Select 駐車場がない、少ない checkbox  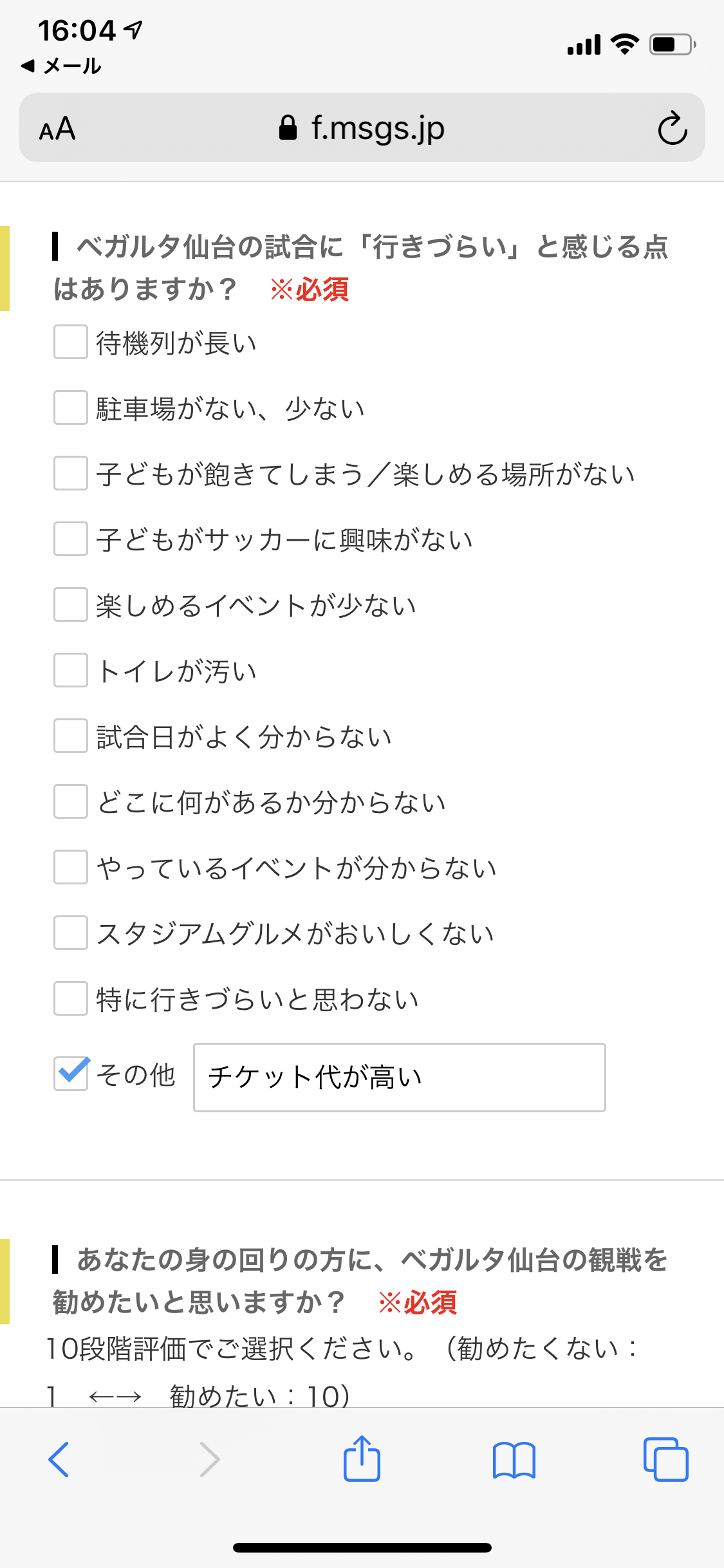tap(71, 407)
